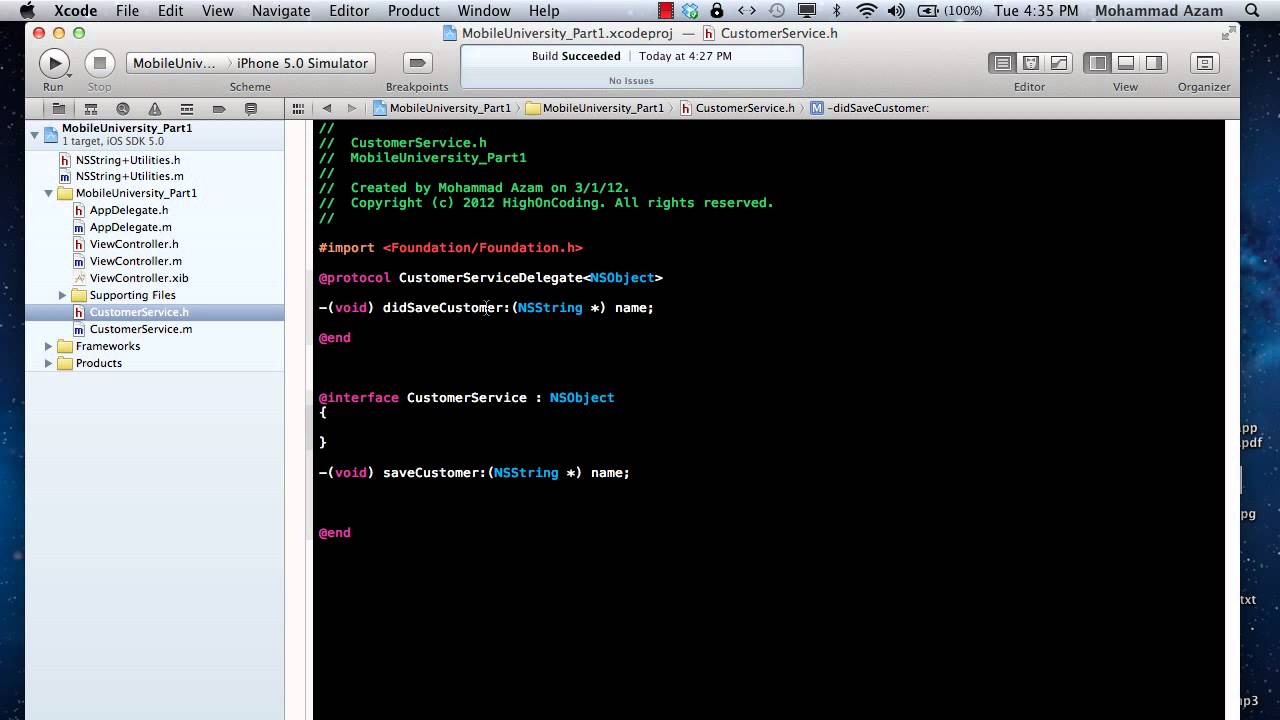Click the Build Succeeded activity status
This screenshot has width=1280, height=720.
coord(631,66)
